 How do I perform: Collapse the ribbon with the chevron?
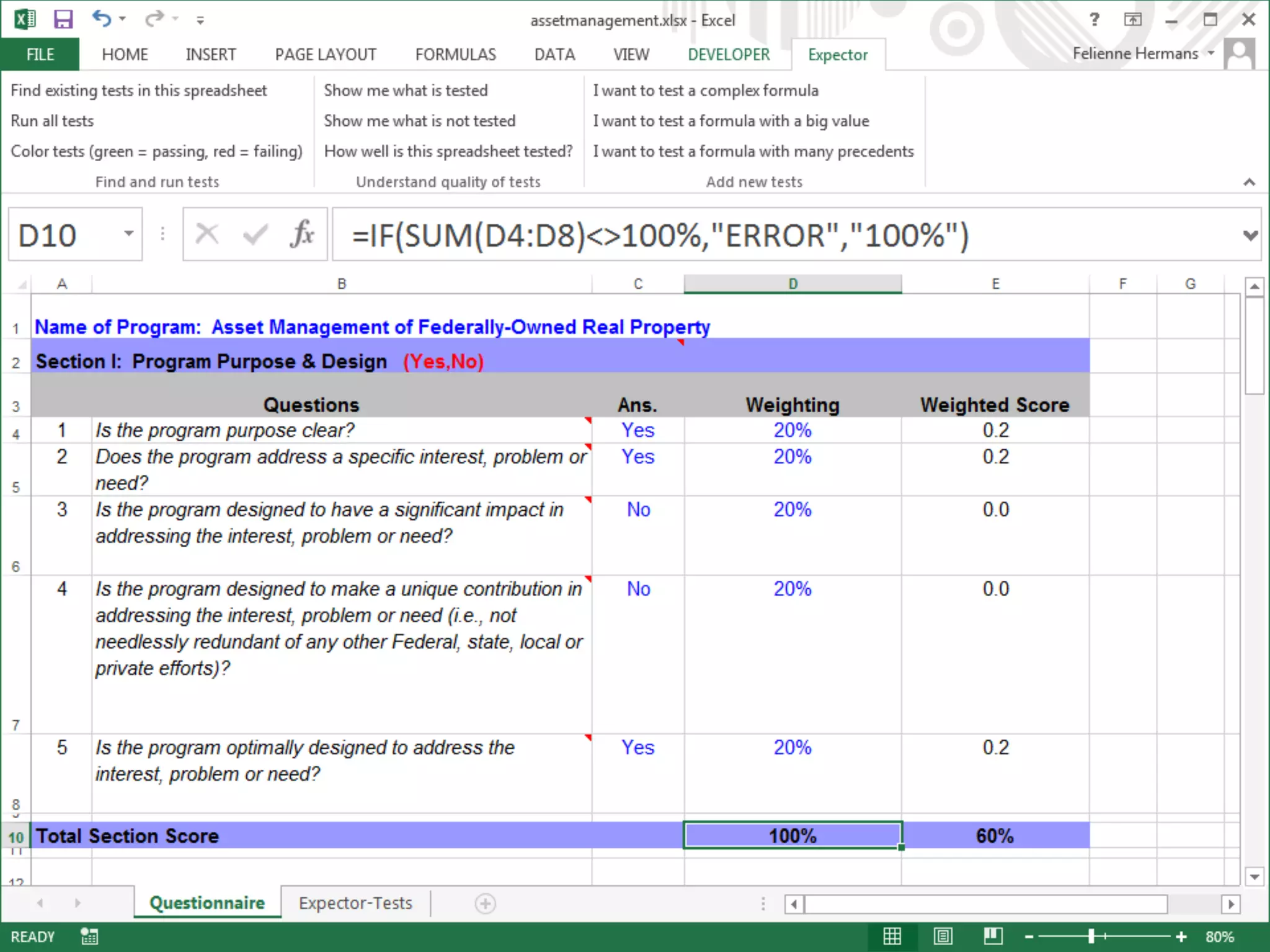1249,182
